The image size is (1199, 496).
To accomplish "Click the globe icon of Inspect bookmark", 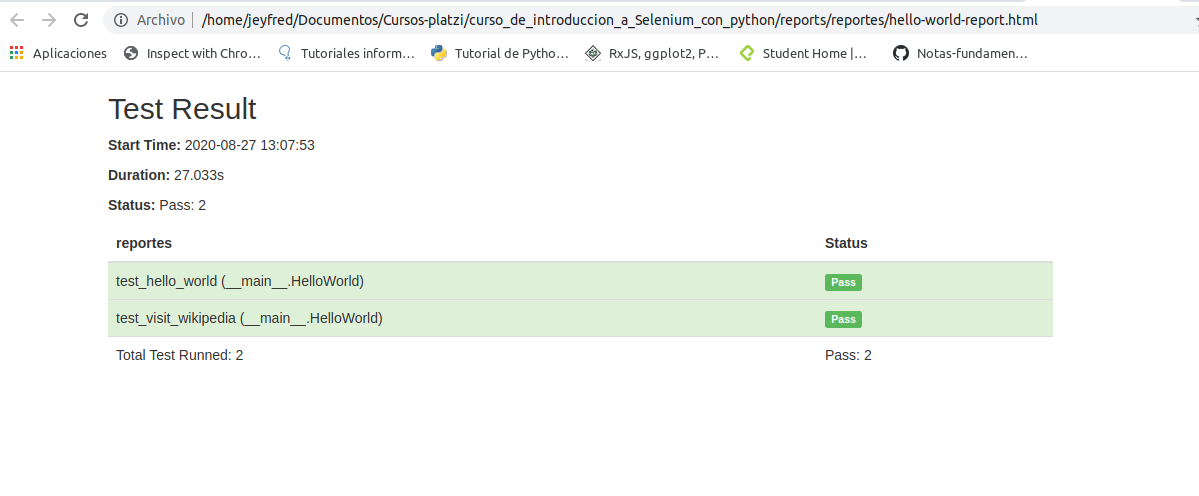I will pos(131,53).
